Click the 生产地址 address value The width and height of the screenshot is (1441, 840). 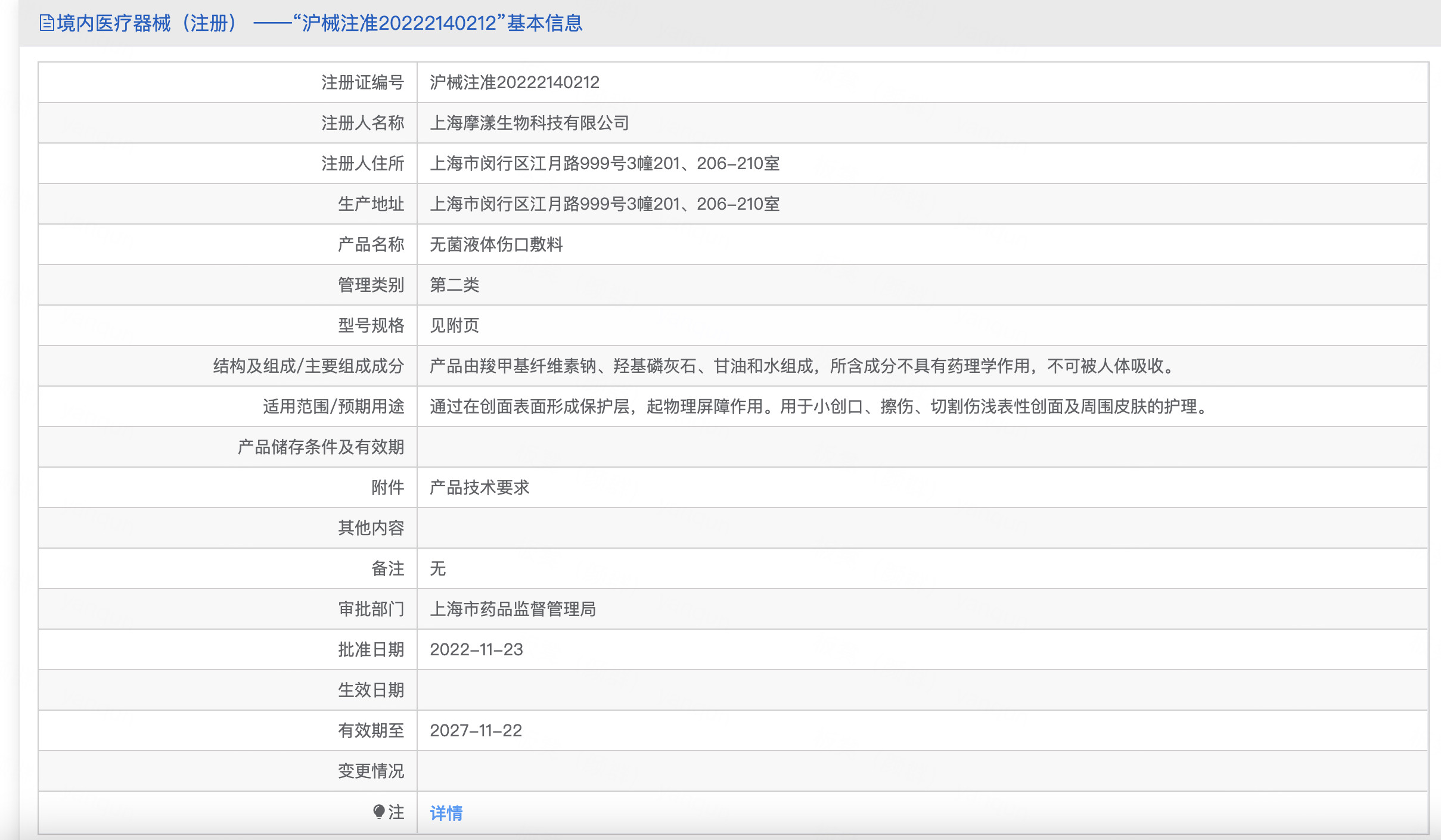coord(604,204)
